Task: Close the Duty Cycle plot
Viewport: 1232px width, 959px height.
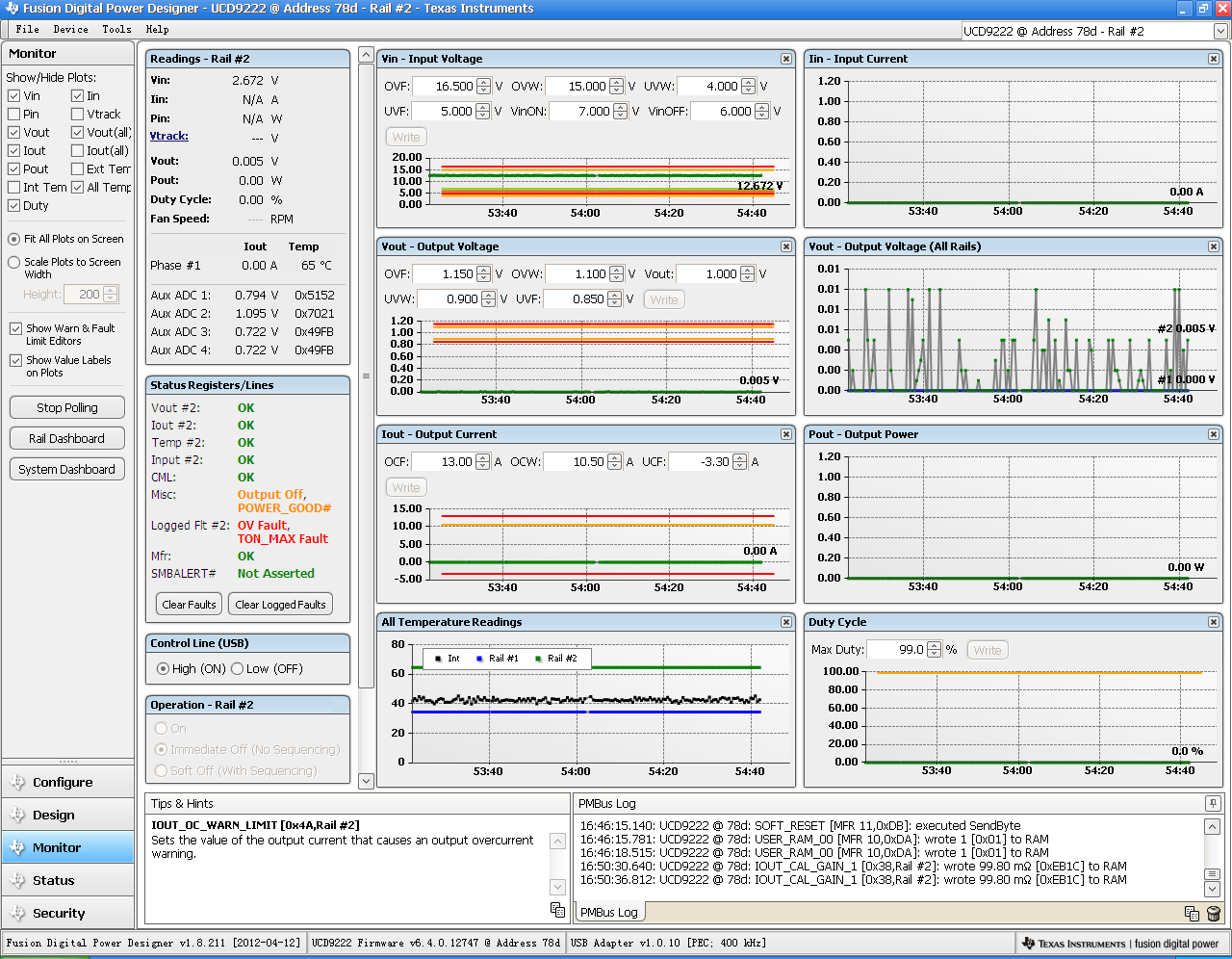Action: click(1214, 622)
